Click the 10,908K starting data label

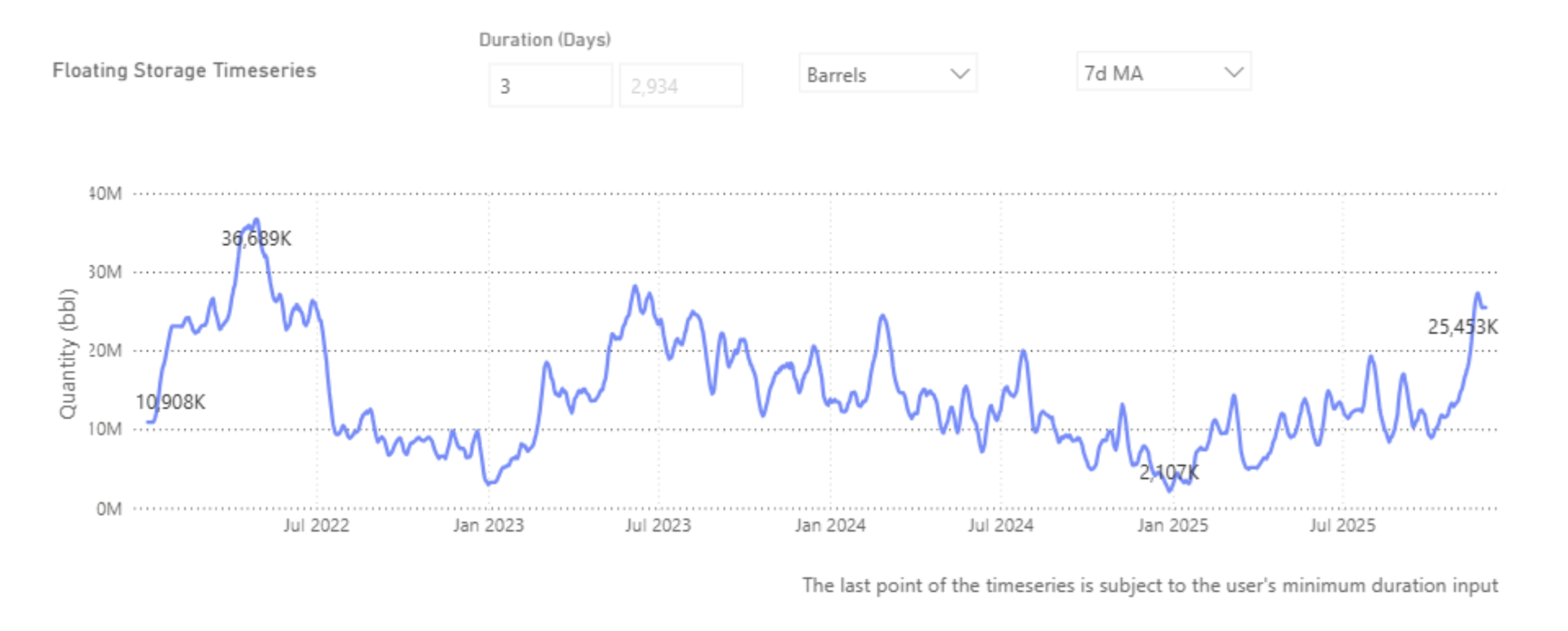tap(171, 402)
